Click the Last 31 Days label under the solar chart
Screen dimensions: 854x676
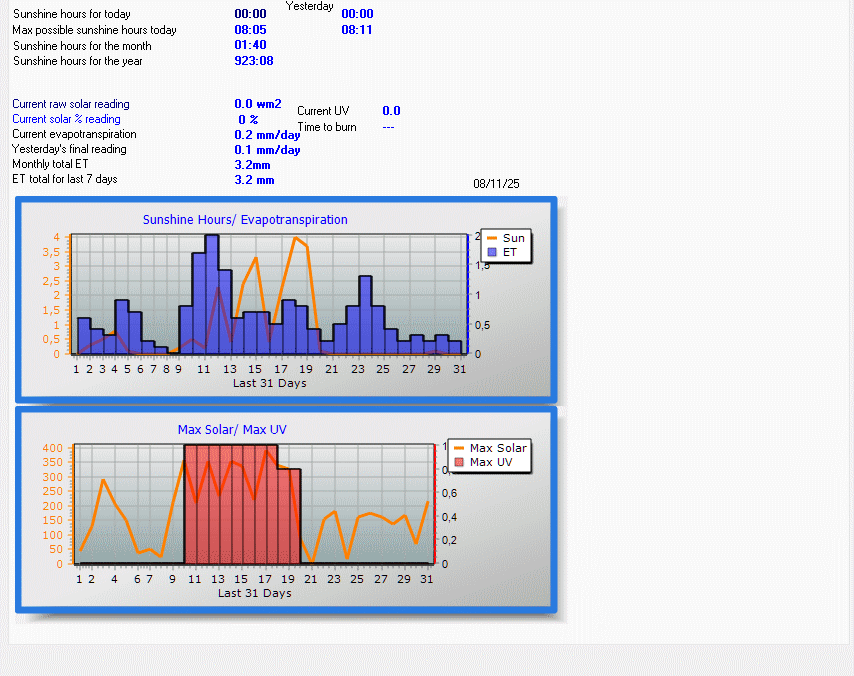[x=254, y=593]
